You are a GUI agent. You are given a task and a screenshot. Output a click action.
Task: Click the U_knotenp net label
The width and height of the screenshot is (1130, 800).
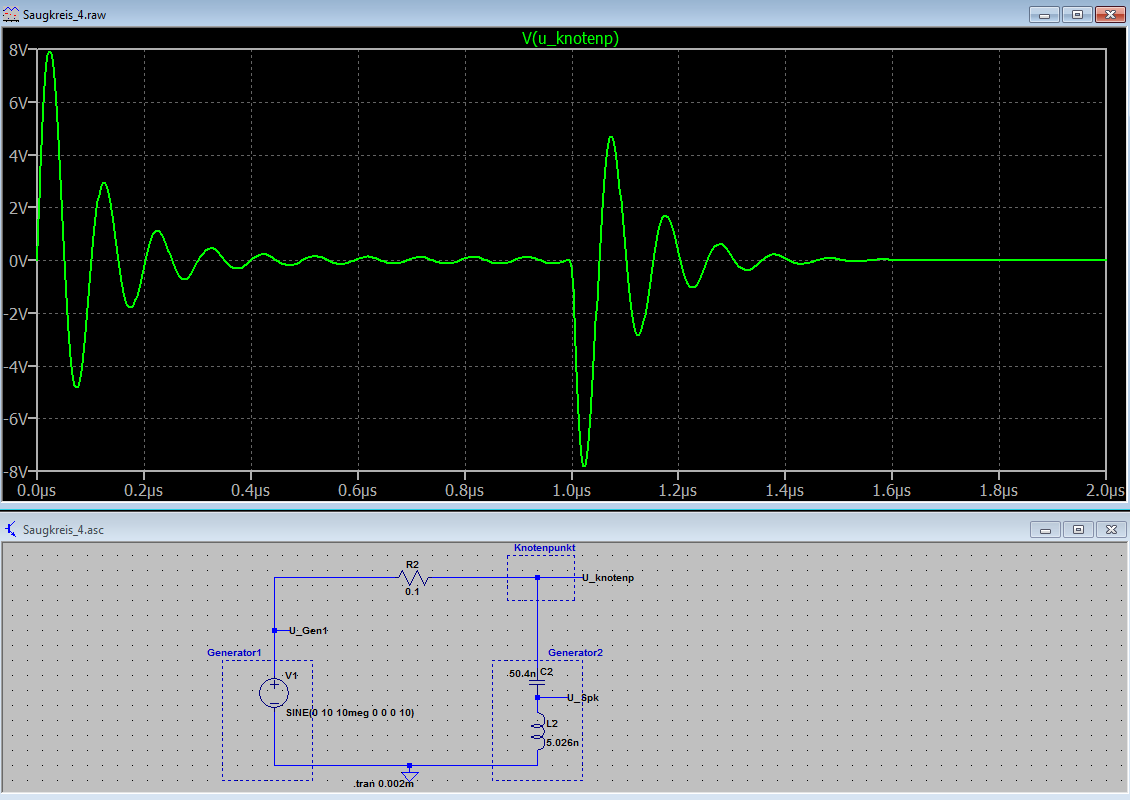coord(607,578)
